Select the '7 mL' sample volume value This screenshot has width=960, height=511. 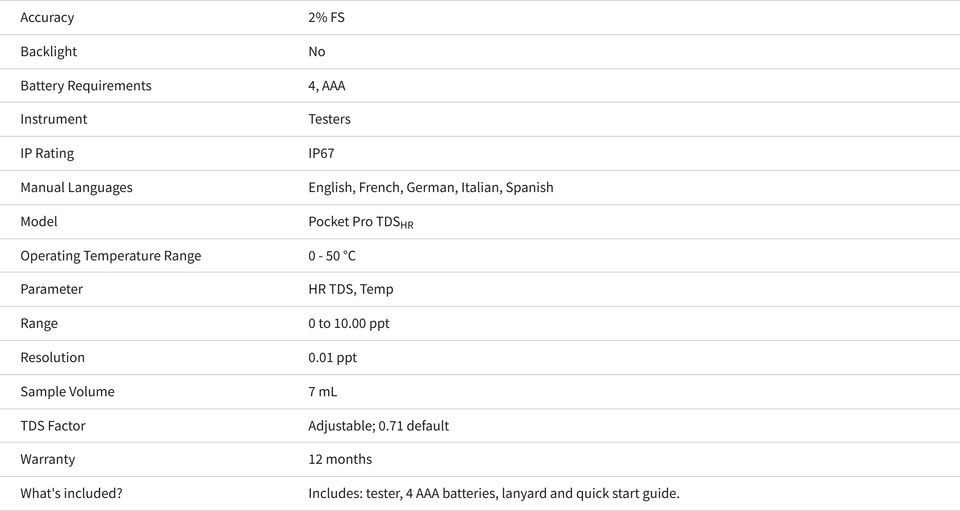tap(323, 392)
